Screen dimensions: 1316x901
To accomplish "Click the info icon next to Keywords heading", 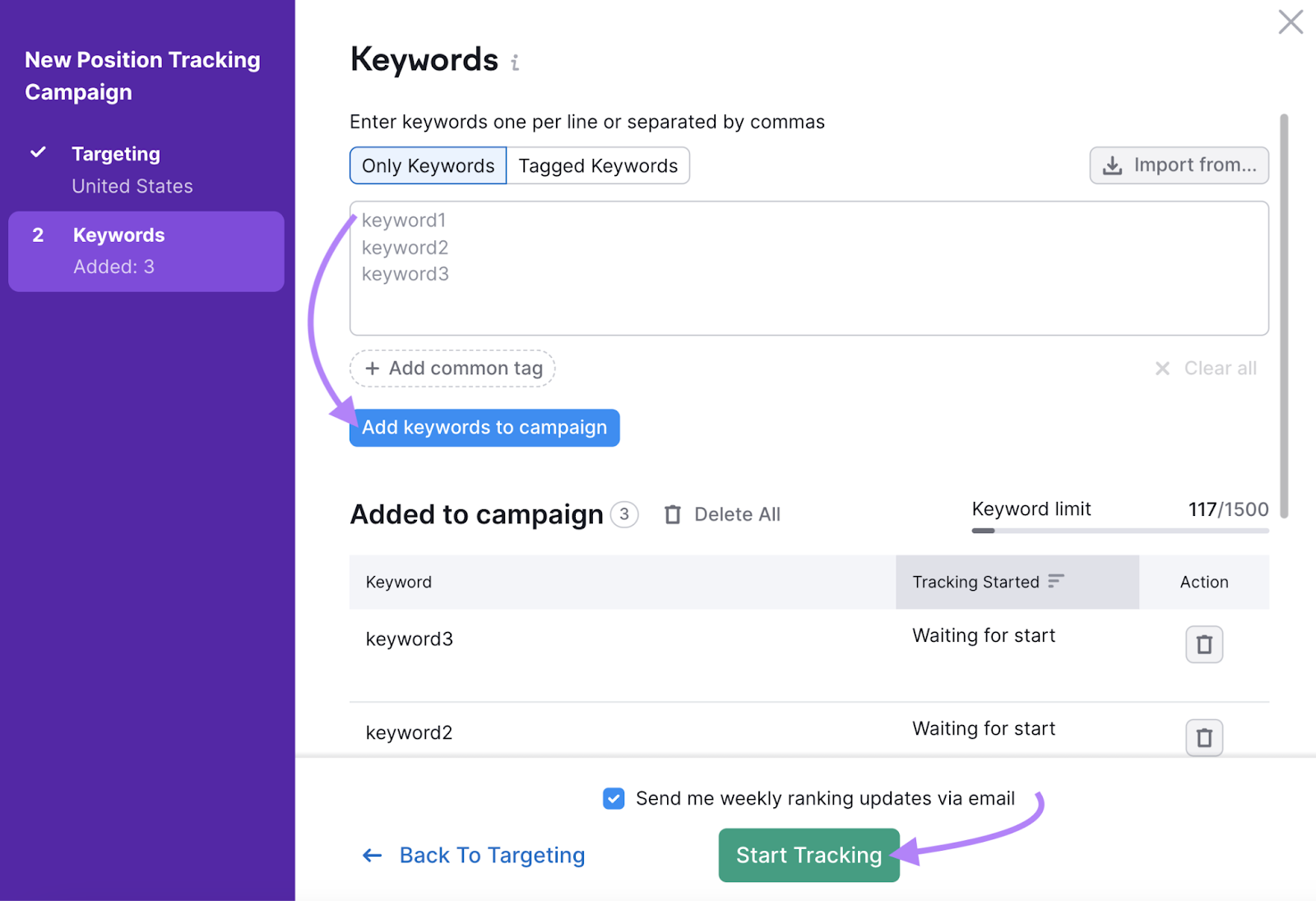I will [516, 62].
